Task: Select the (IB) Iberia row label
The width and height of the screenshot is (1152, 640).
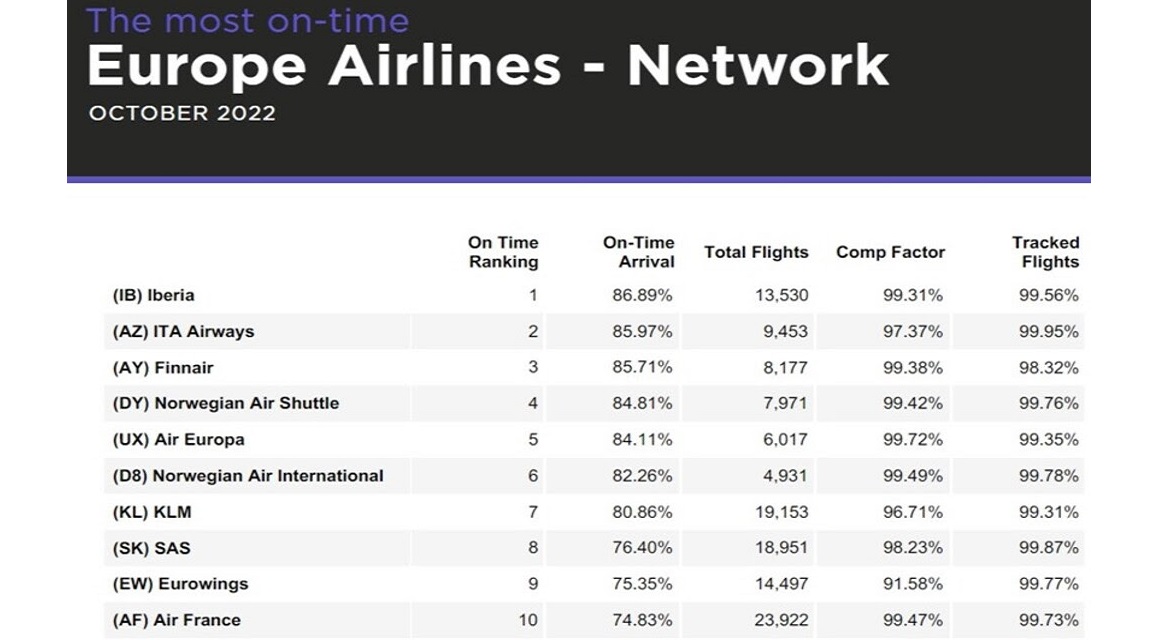Action: coord(154,295)
